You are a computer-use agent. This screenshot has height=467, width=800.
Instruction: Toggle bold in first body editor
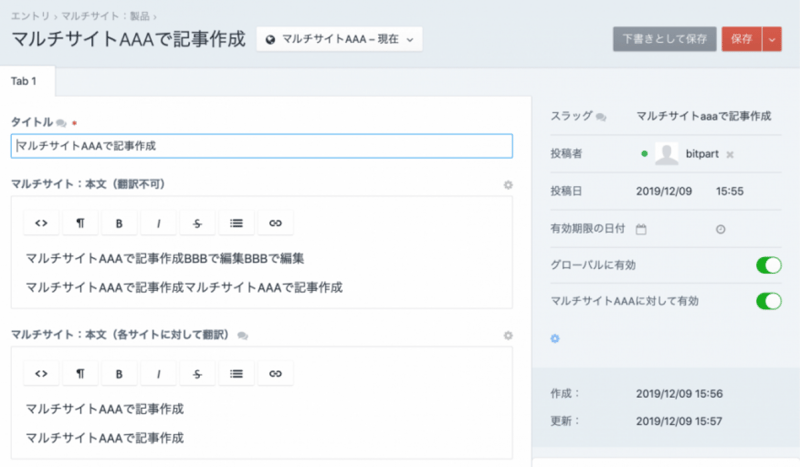[x=119, y=222]
